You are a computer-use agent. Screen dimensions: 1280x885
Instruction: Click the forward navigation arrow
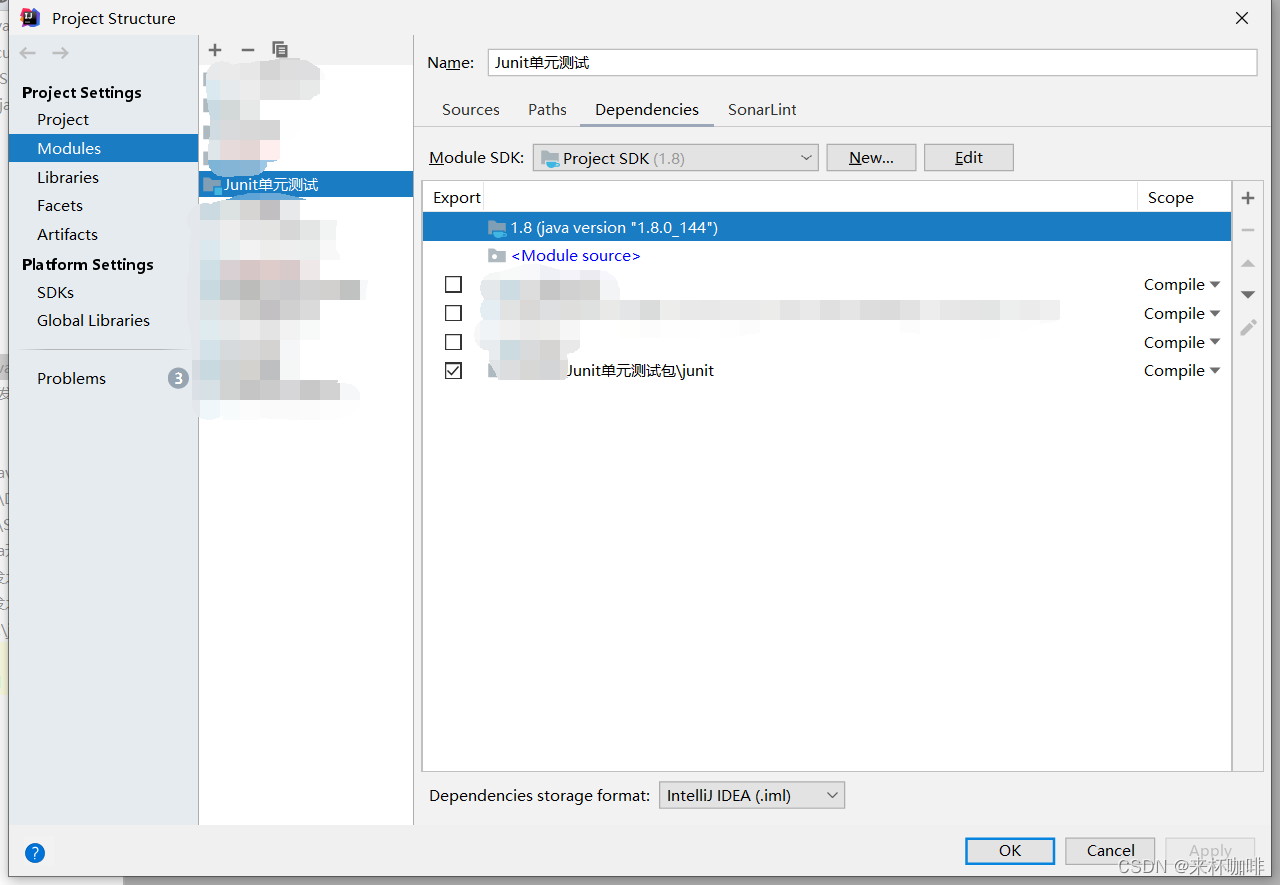coord(61,53)
